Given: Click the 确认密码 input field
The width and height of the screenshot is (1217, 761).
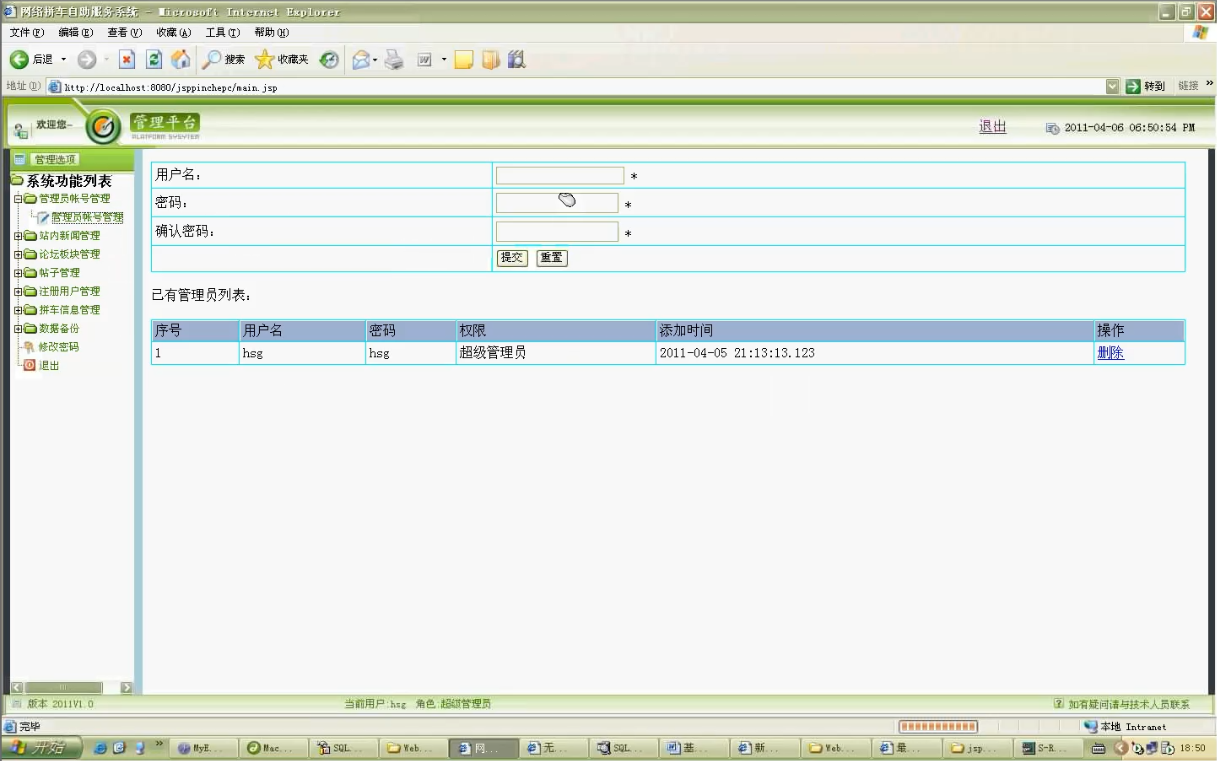Looking at the screenshot, I should (557, 232).
